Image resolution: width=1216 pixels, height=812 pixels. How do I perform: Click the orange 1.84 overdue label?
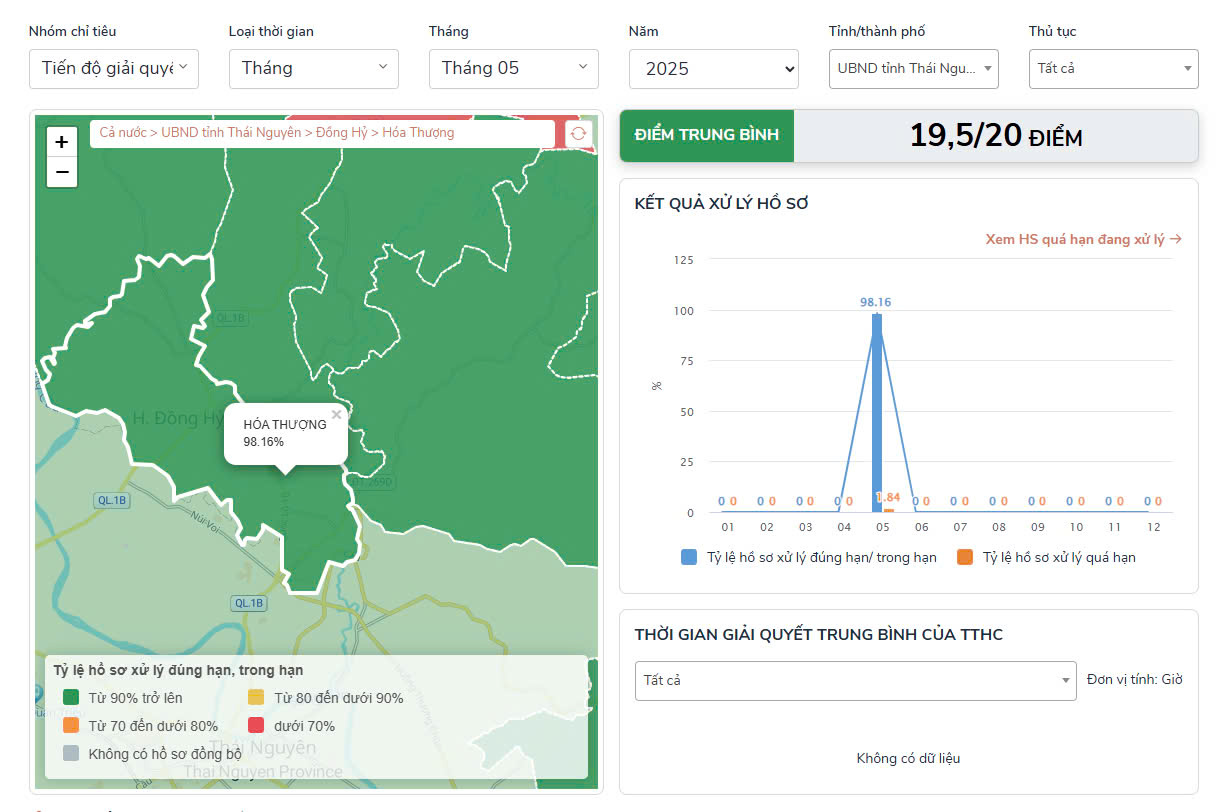pos(889,497)
